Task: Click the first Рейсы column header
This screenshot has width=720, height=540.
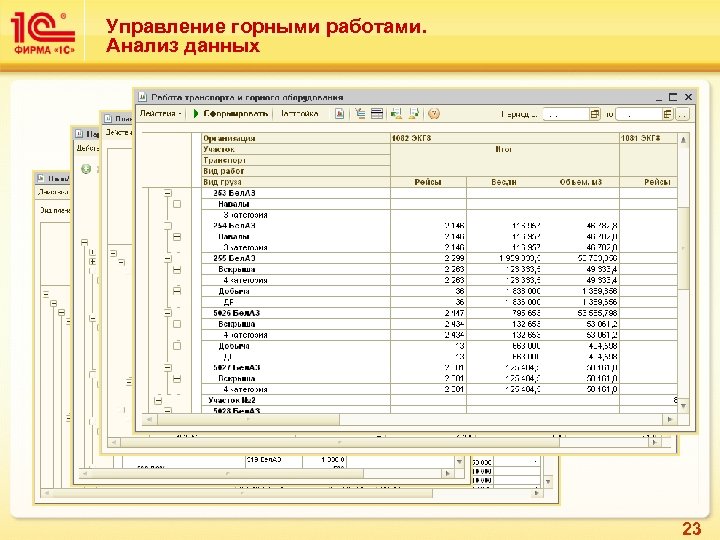Action: 428,182
